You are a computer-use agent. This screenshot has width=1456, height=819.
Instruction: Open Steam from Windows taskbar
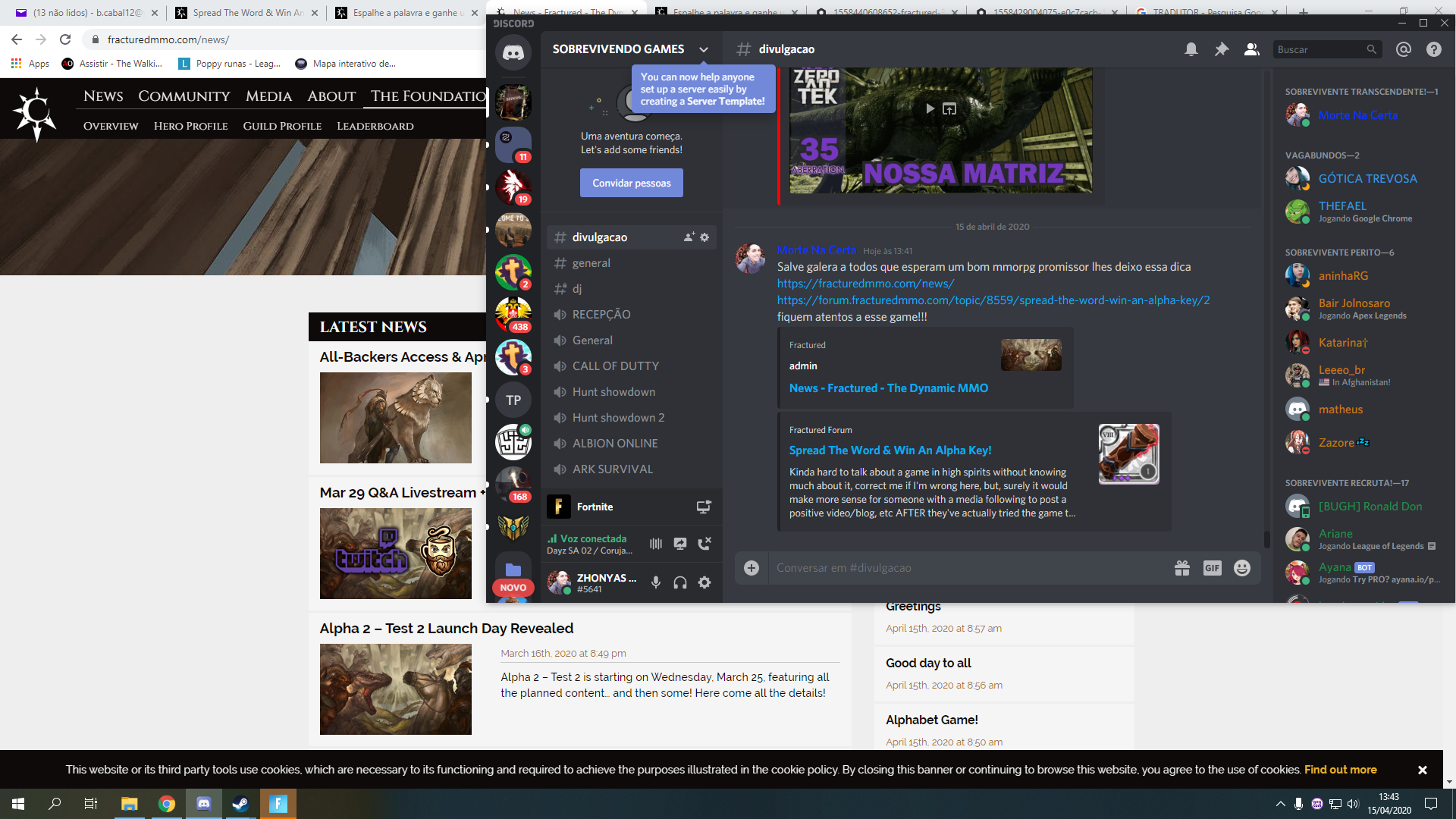(x=241, y=804)
